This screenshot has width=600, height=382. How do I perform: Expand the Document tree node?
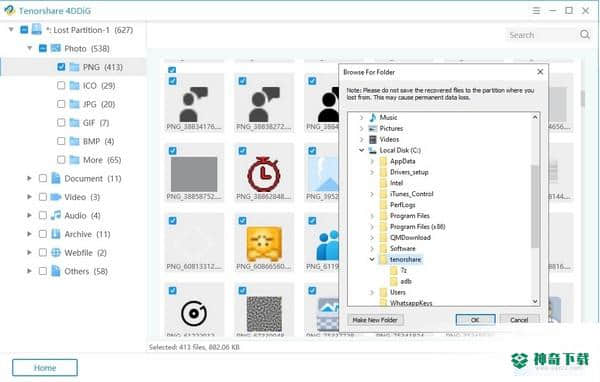click(29, 178)
